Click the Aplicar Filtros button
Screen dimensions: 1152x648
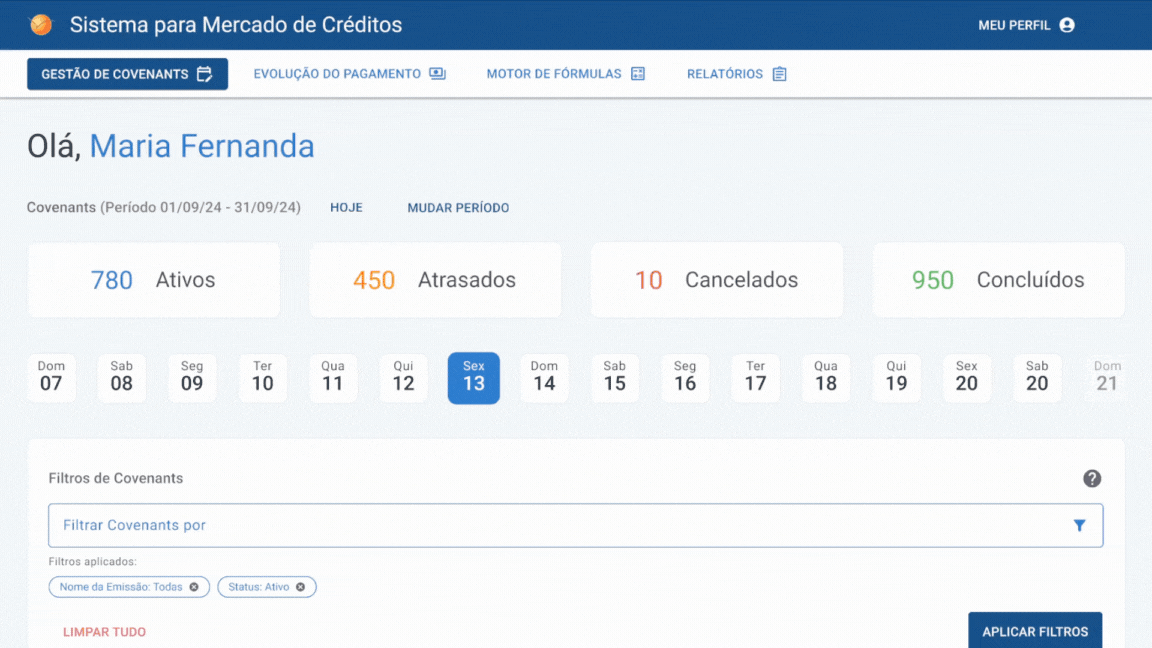[1034, 630]
